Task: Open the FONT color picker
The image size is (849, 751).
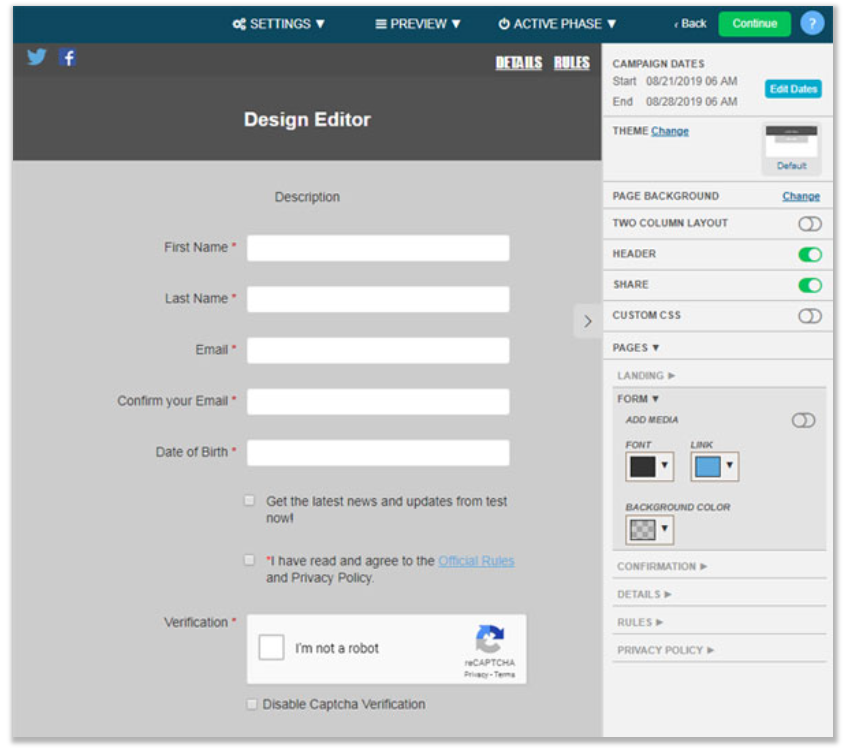Action: pyautogui.click(x=649, y=466)
